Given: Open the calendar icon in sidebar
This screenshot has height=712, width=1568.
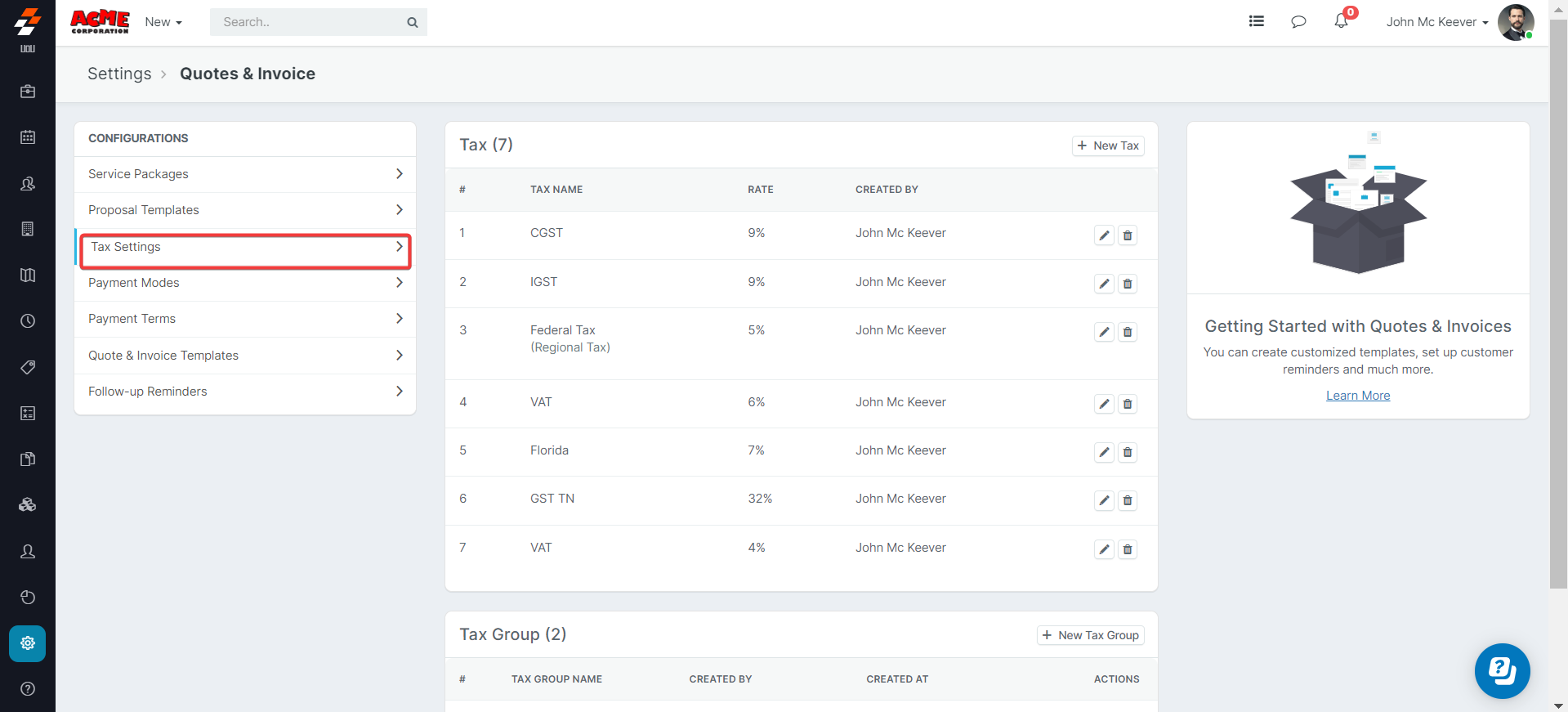Looking at the screenshot, I should coord(28,137).
